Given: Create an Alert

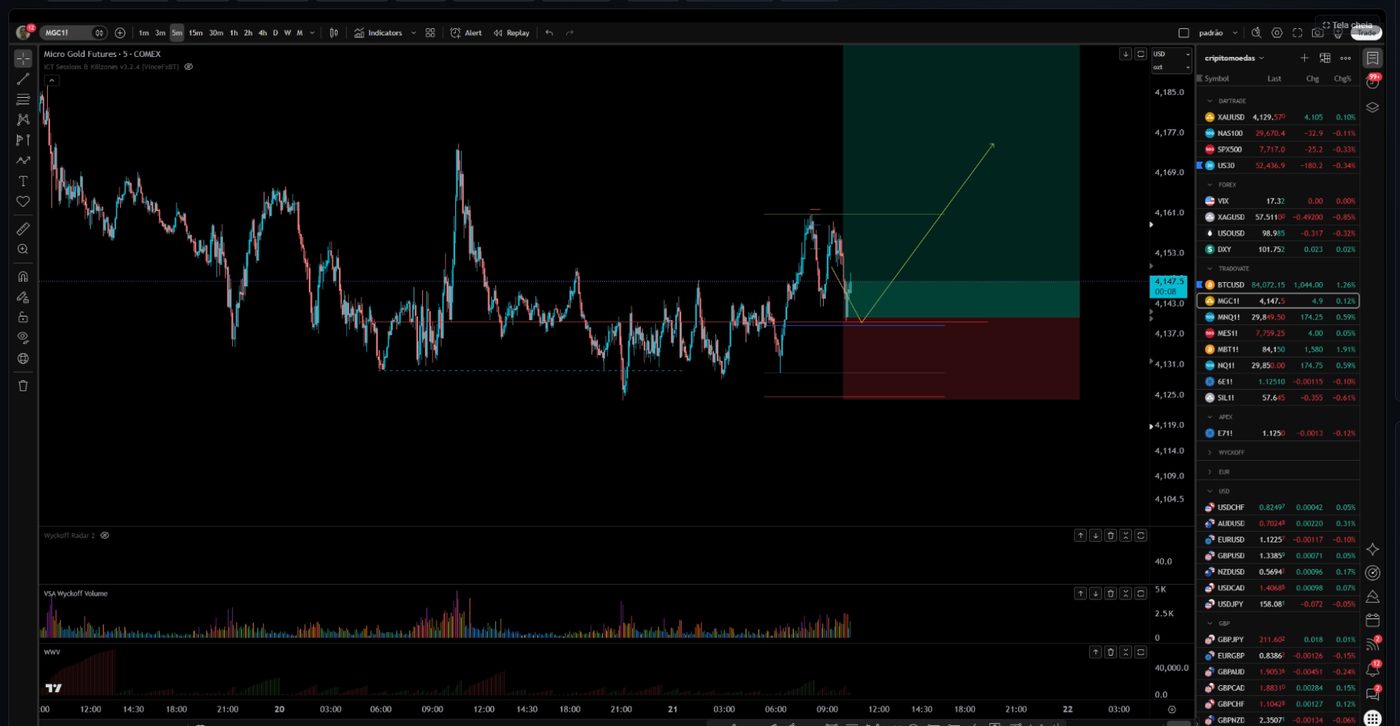Looking at the screenshot, I should [466, 33].
